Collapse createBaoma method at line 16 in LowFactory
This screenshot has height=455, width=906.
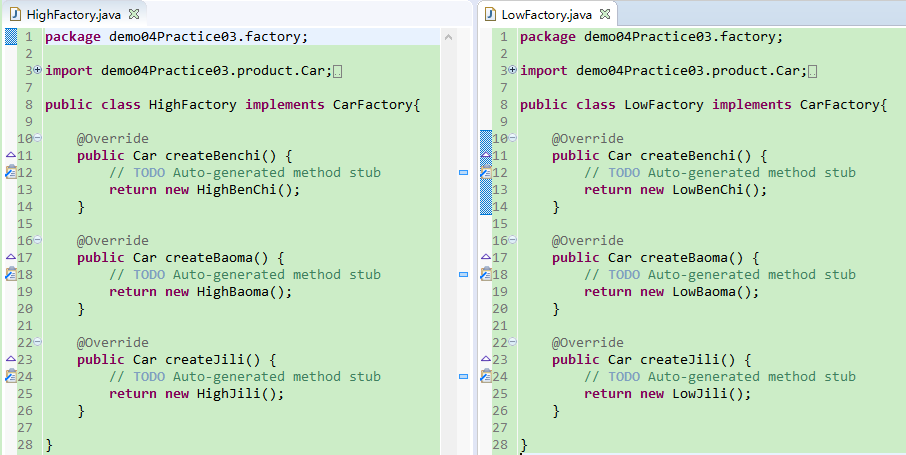[x=512, y=240]
